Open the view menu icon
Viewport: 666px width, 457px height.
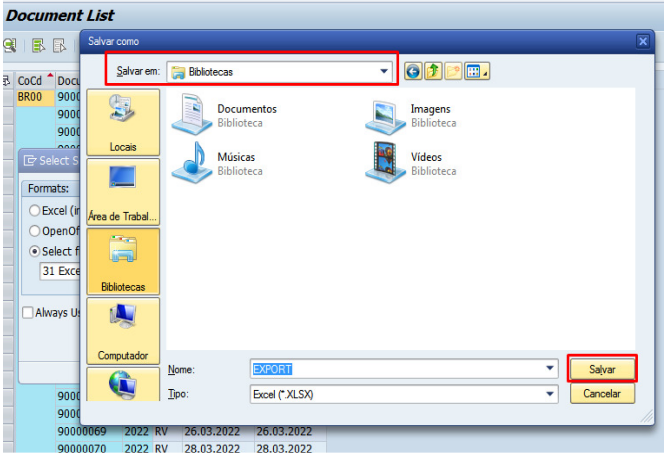[x=477, y=71]
